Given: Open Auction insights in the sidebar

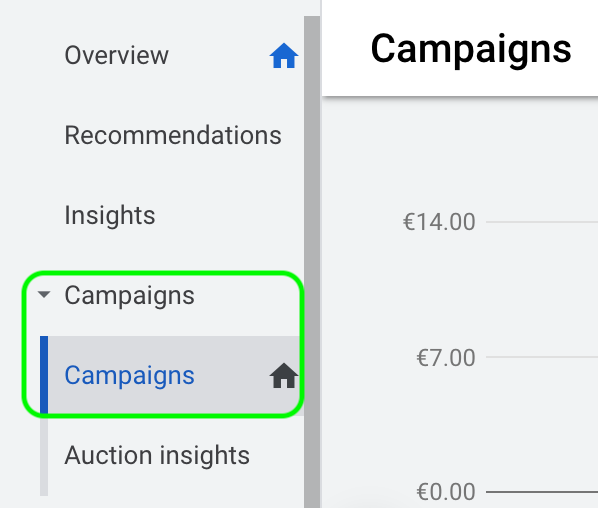Looking at the screenshot, I should click(157, 455).
